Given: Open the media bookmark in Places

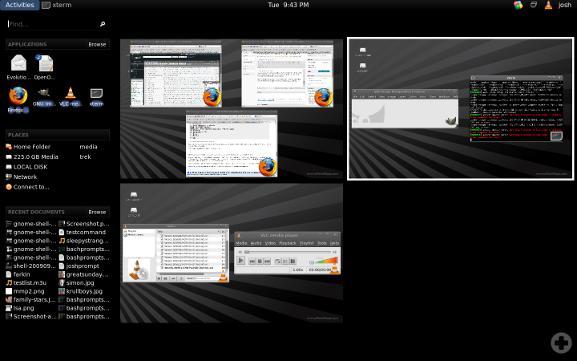Looking at the screenshot, I should pyautogui.click(x=88, y=146).
